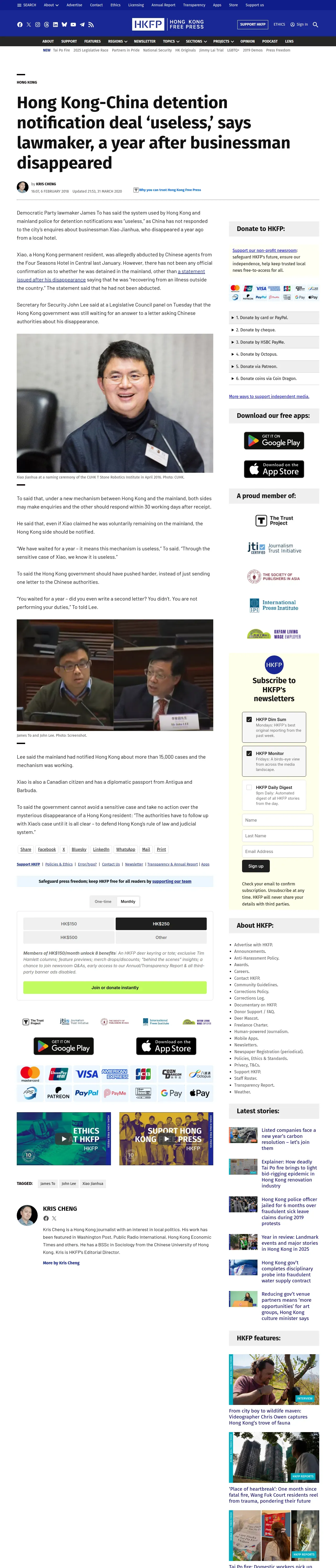Open Newsletter menu item
This screenshot has width=336, height=1568.
click(144, 41)
